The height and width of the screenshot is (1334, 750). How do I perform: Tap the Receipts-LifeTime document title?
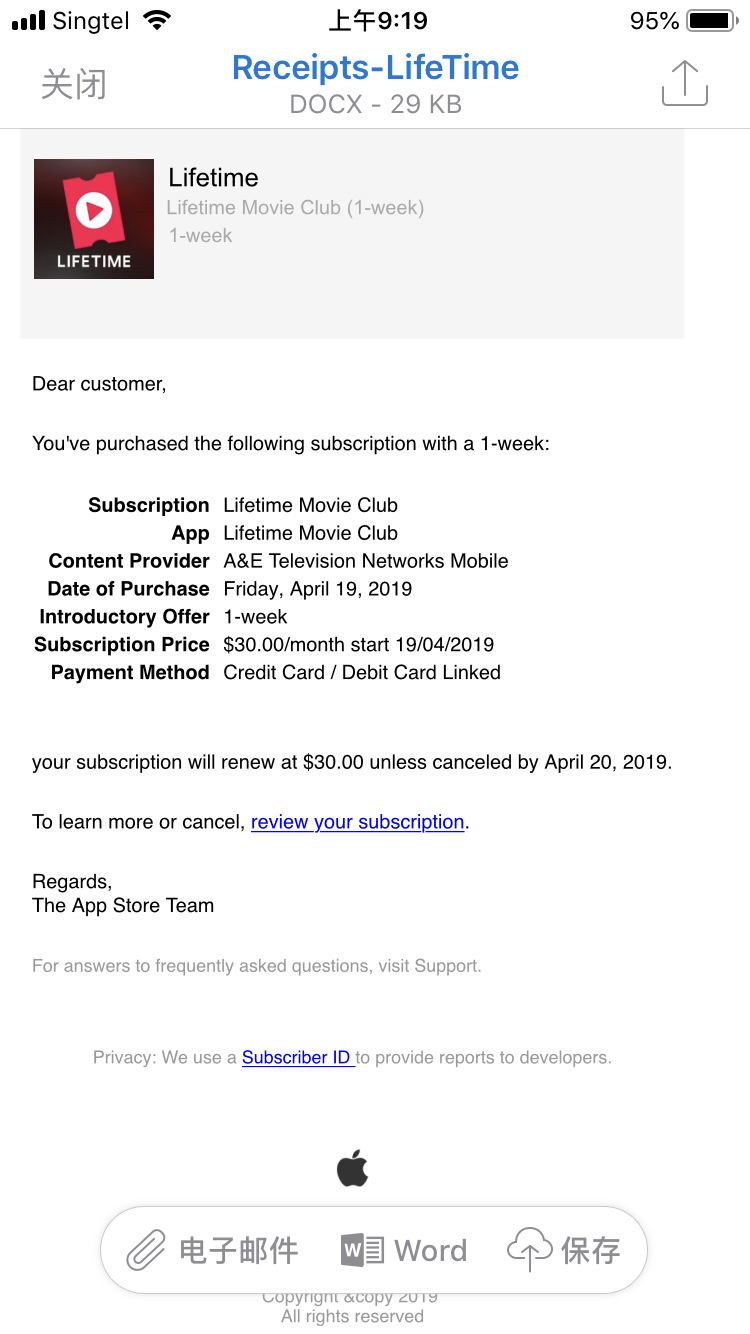point(375,68)
